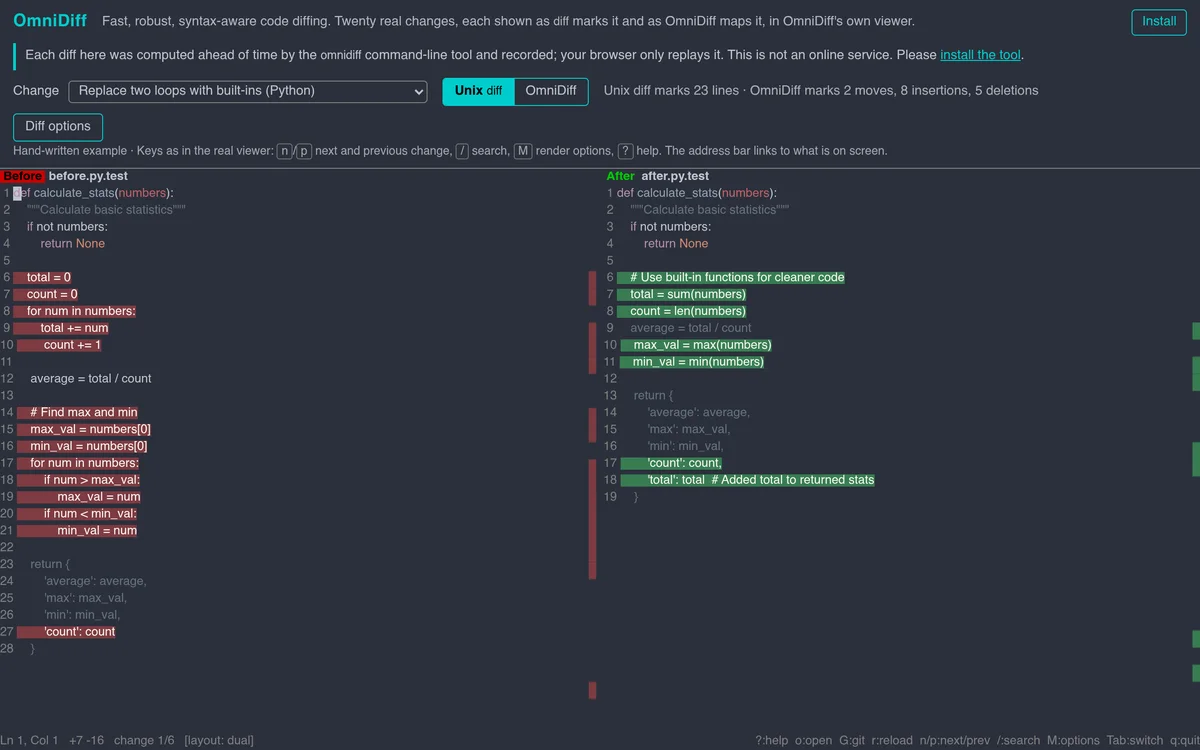1200x750 pixels.
Task: Click '?:help' in the status bar
Action: (771, 740)
